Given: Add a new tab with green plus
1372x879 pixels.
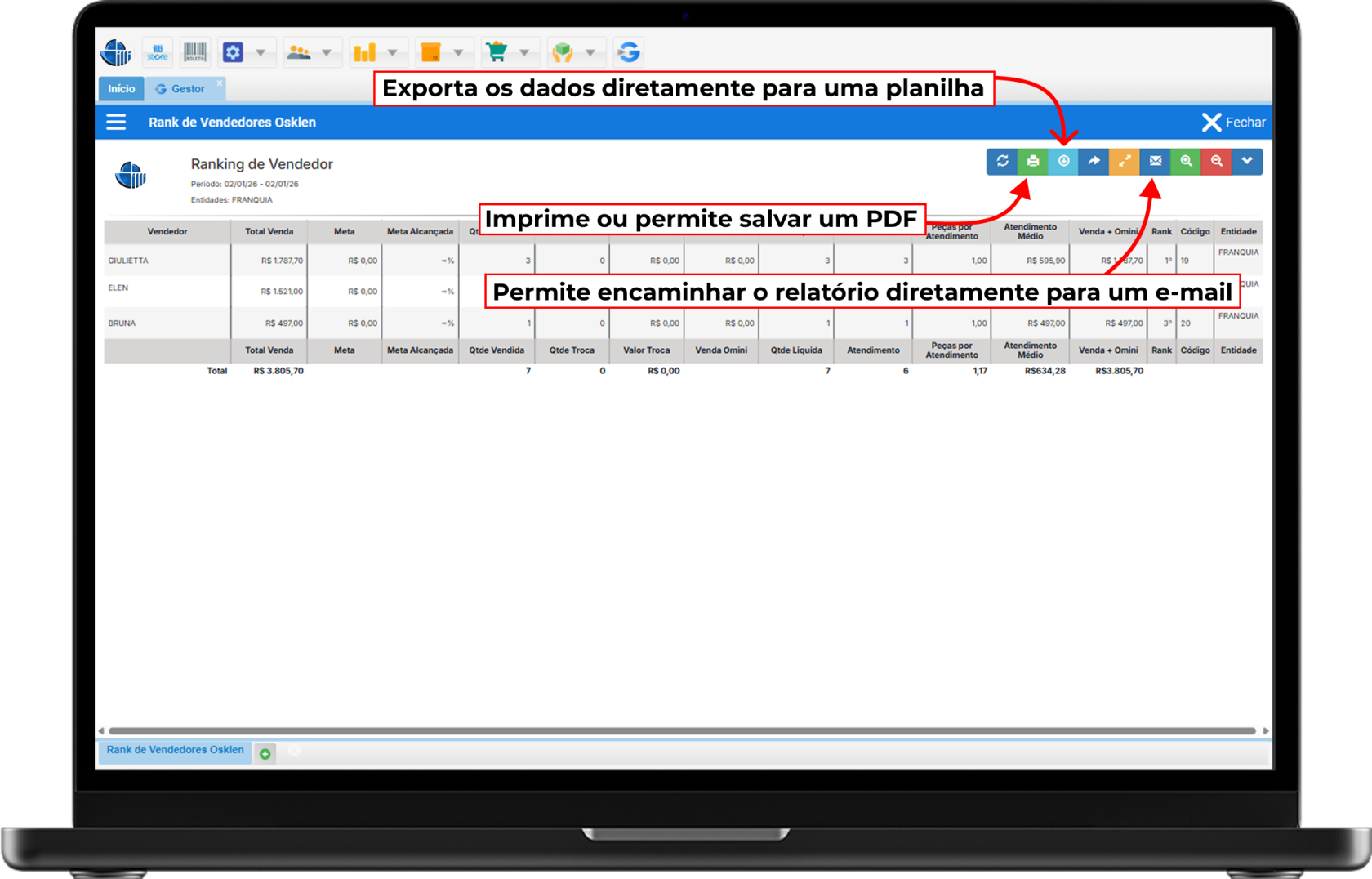Looking at the screenshot, I should pyautogui.click(x=265, y=754).
